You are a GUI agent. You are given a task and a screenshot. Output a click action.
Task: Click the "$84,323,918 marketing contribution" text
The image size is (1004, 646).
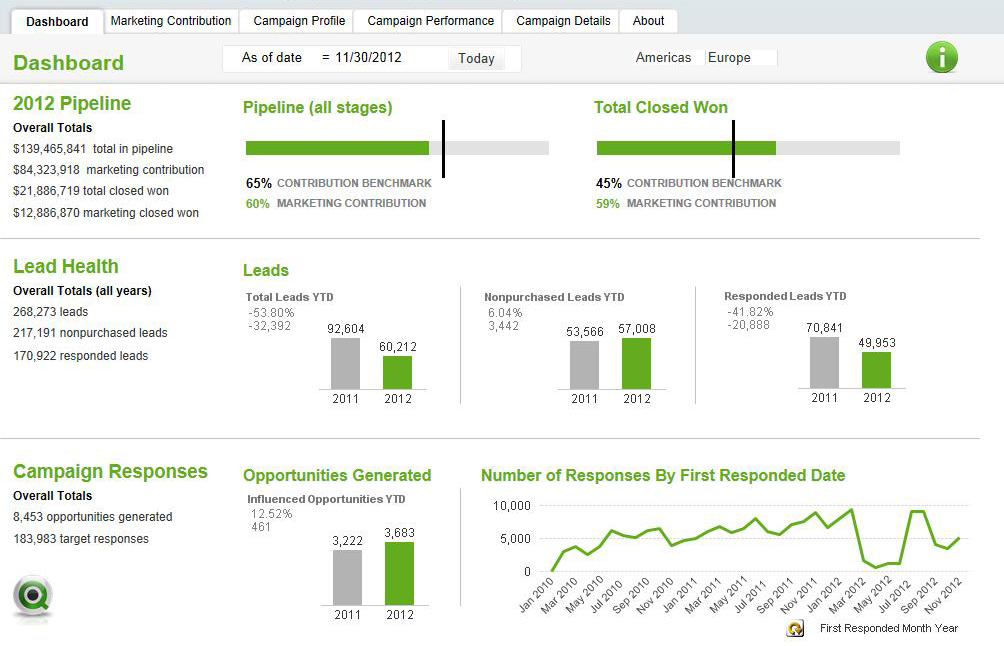pos(109,170)
